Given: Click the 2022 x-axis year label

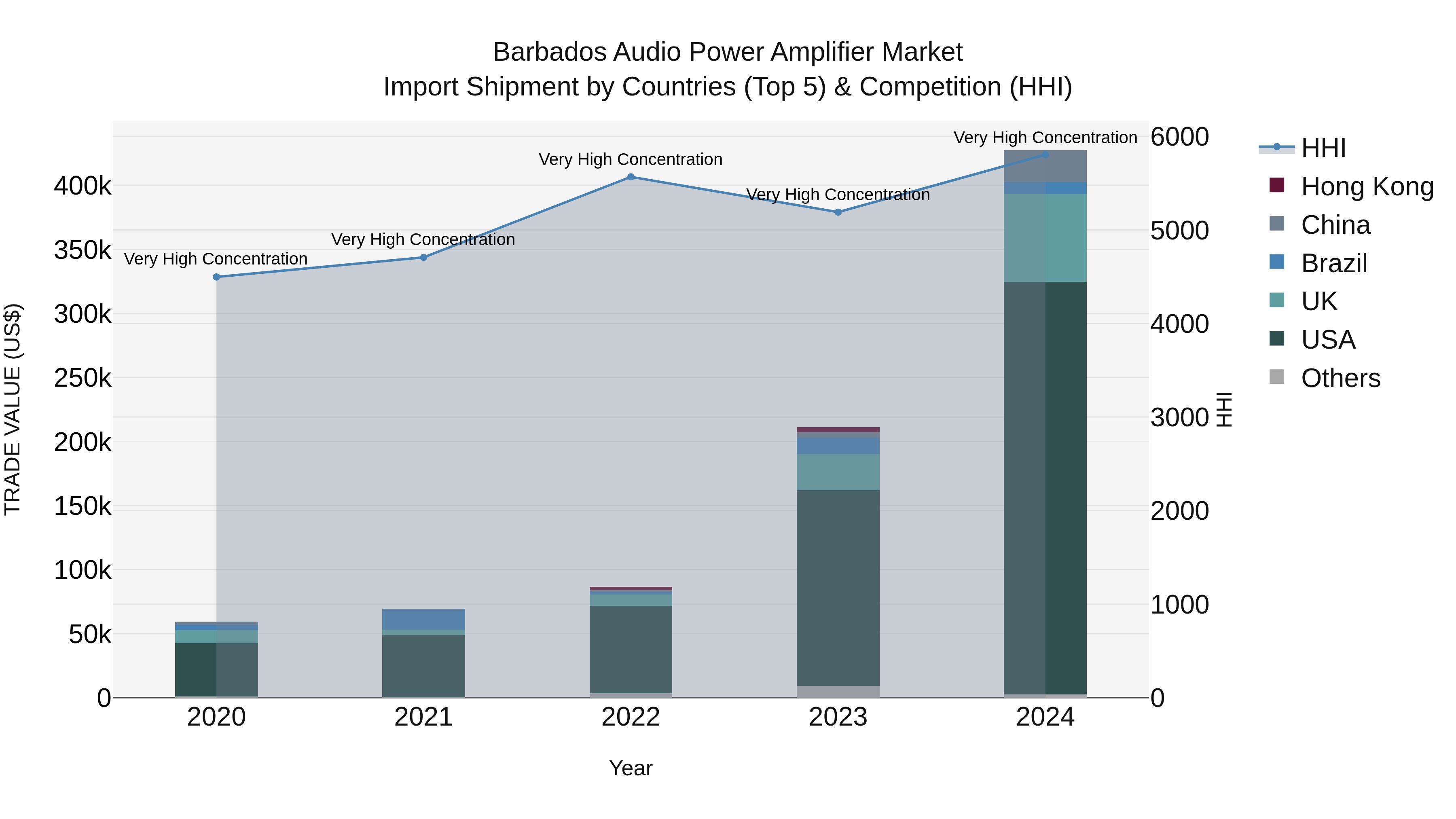Looking at the screenshot, I should tap(631, 717).
